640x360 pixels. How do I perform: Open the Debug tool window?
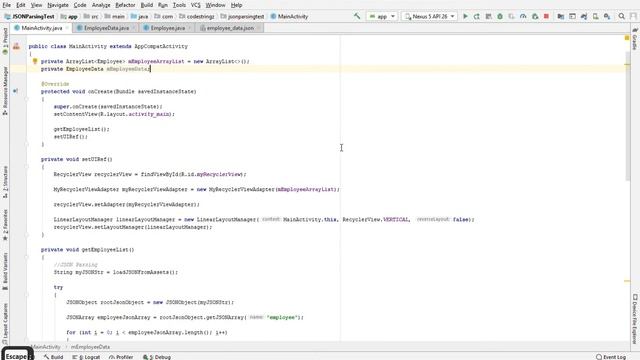pos(157,357)
